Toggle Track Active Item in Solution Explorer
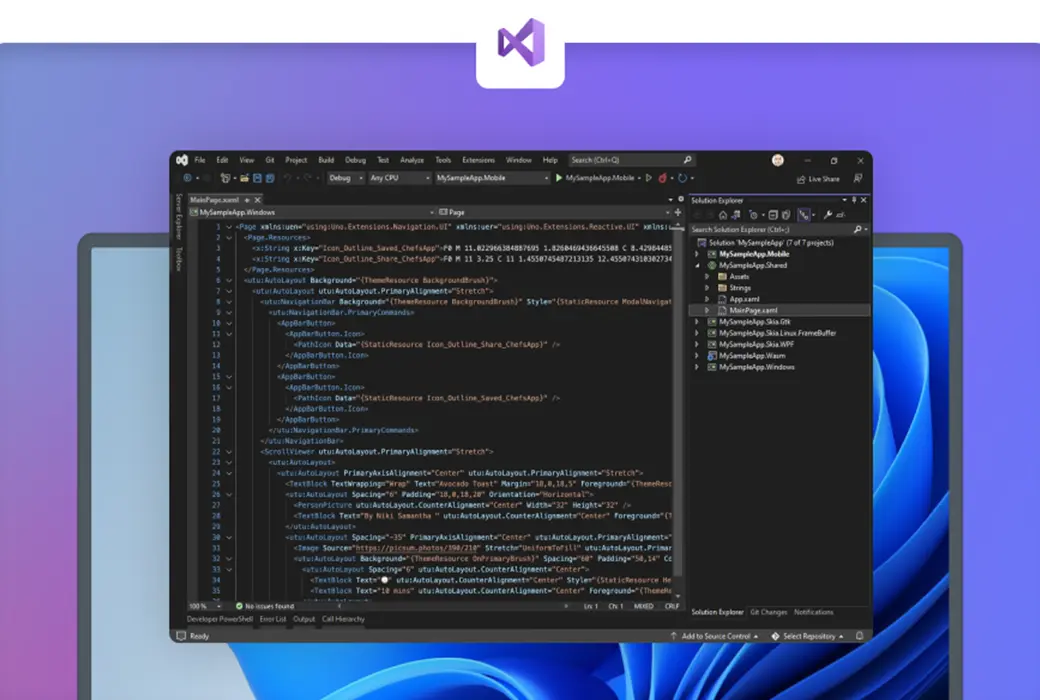 (804, 214)
